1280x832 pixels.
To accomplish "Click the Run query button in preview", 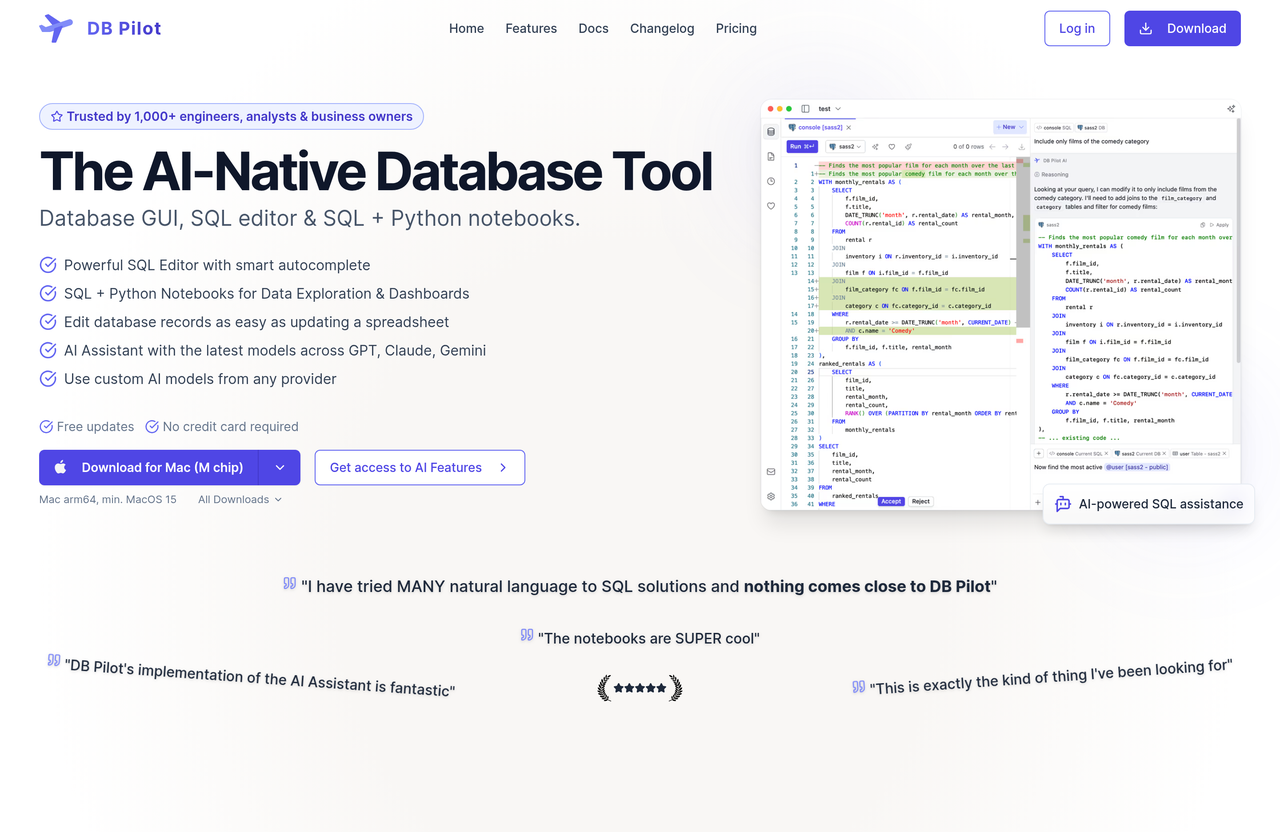I will 802,147.
